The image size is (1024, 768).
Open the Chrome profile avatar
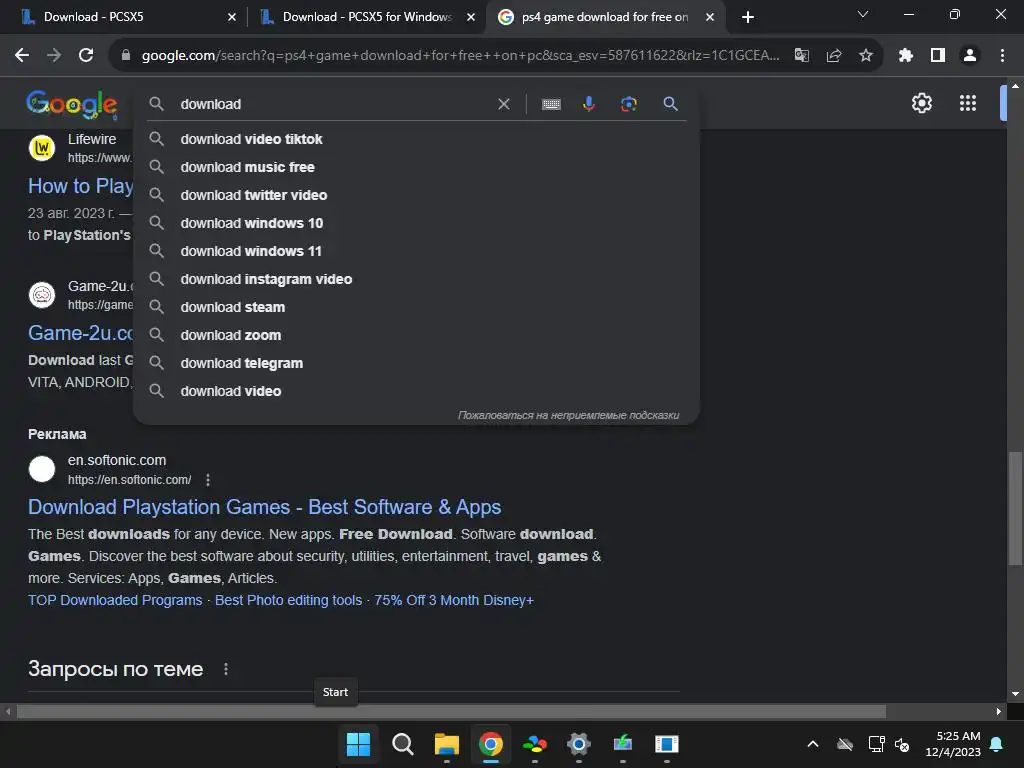pos(970,56)
